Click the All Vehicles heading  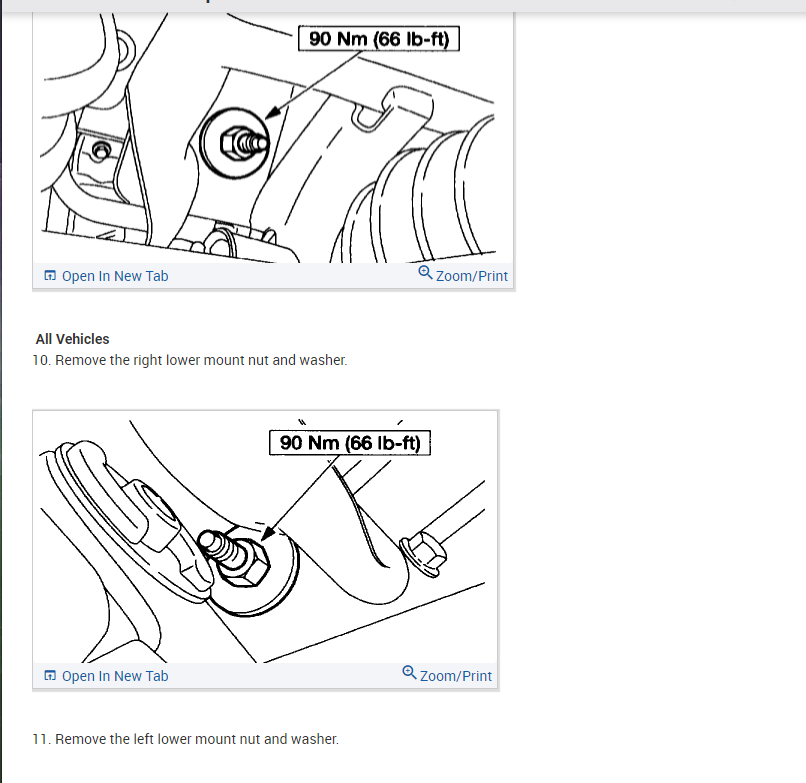(72, 339)
